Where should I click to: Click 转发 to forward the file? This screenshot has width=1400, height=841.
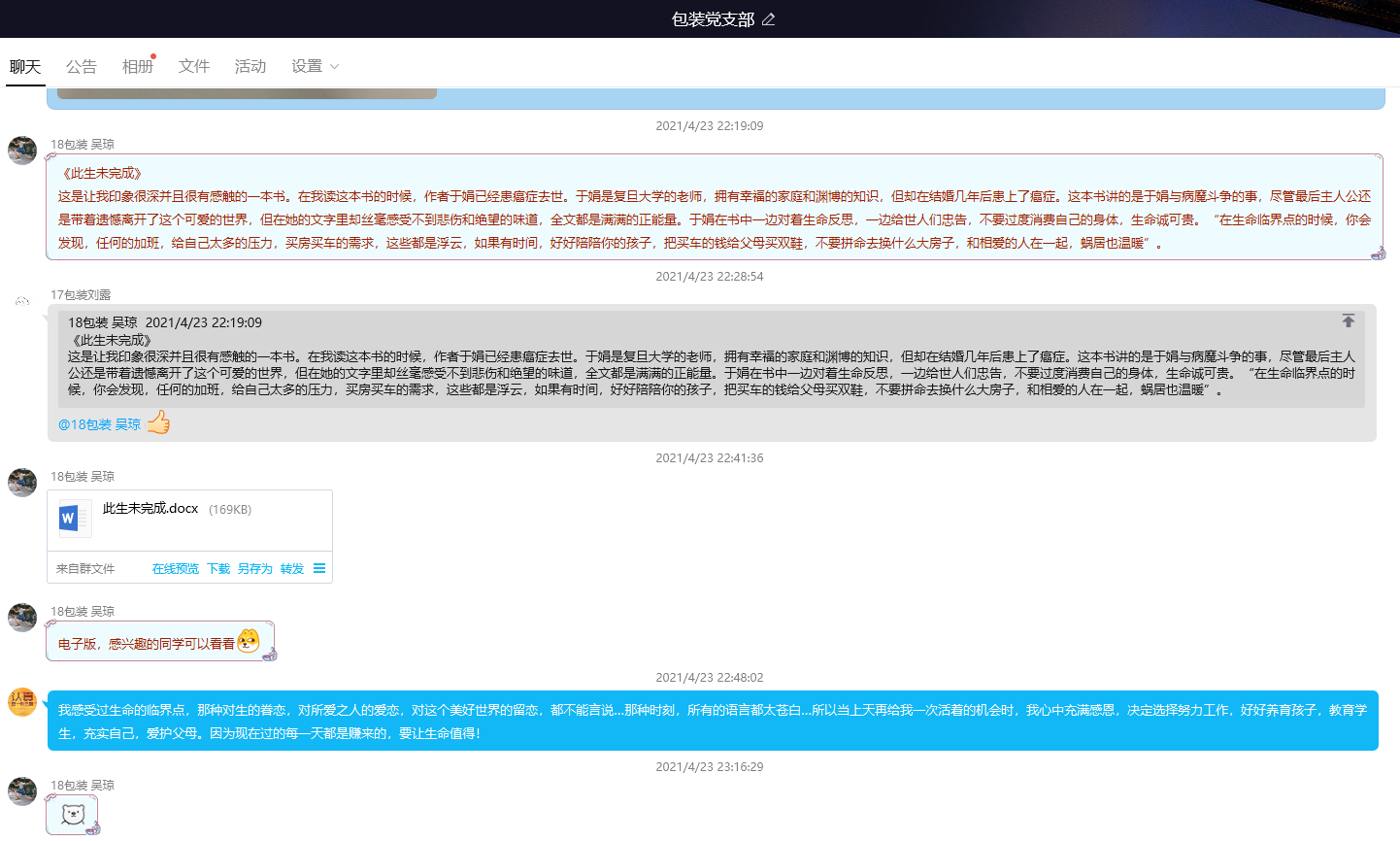[292, 569]
